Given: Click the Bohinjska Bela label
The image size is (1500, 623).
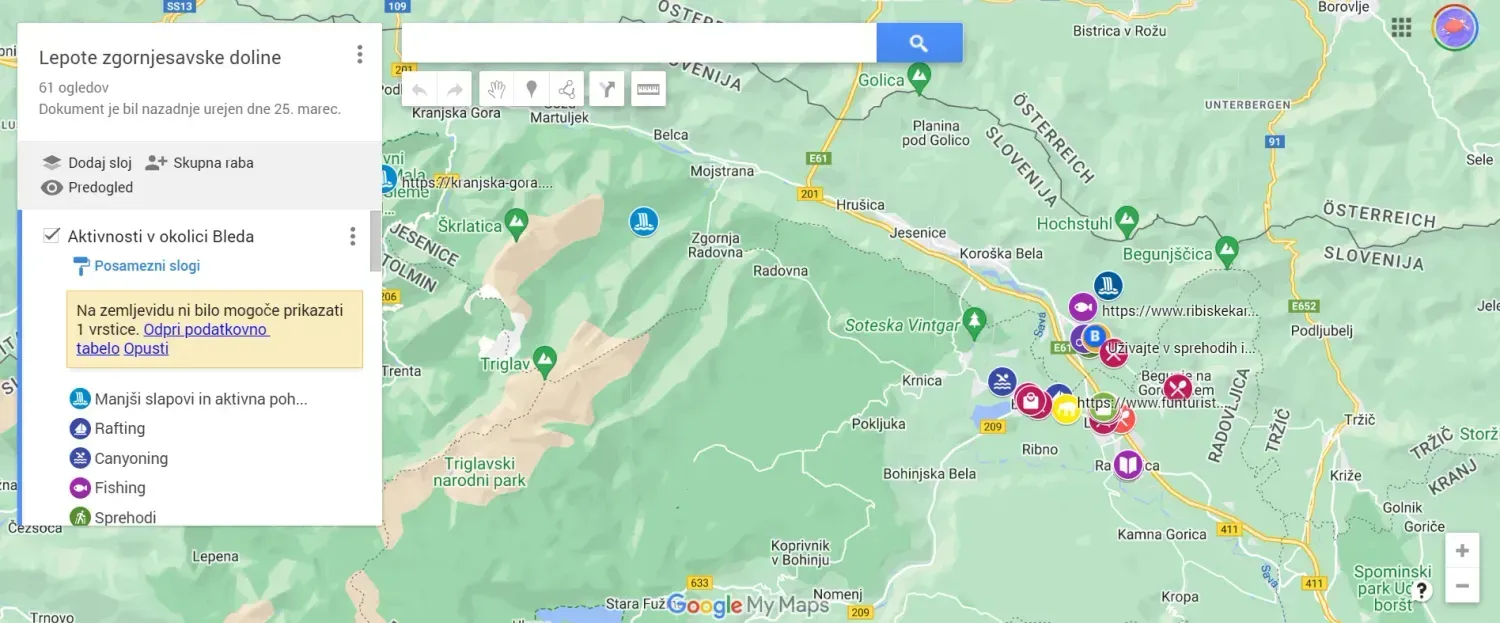Looking at the screenshot, I should (x=929, y=474).
